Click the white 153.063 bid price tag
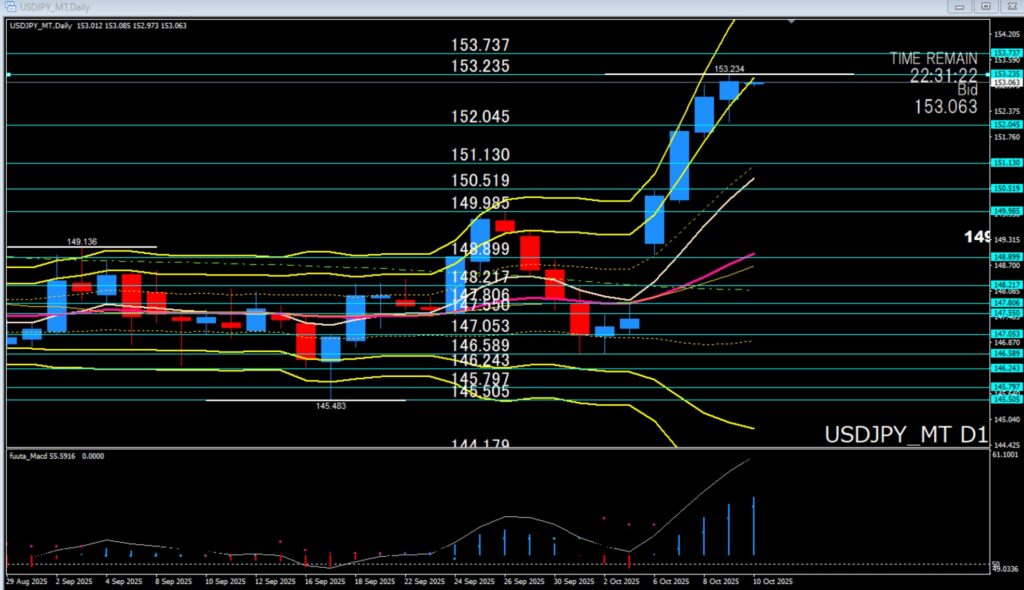 click(x=1004, y=83)
